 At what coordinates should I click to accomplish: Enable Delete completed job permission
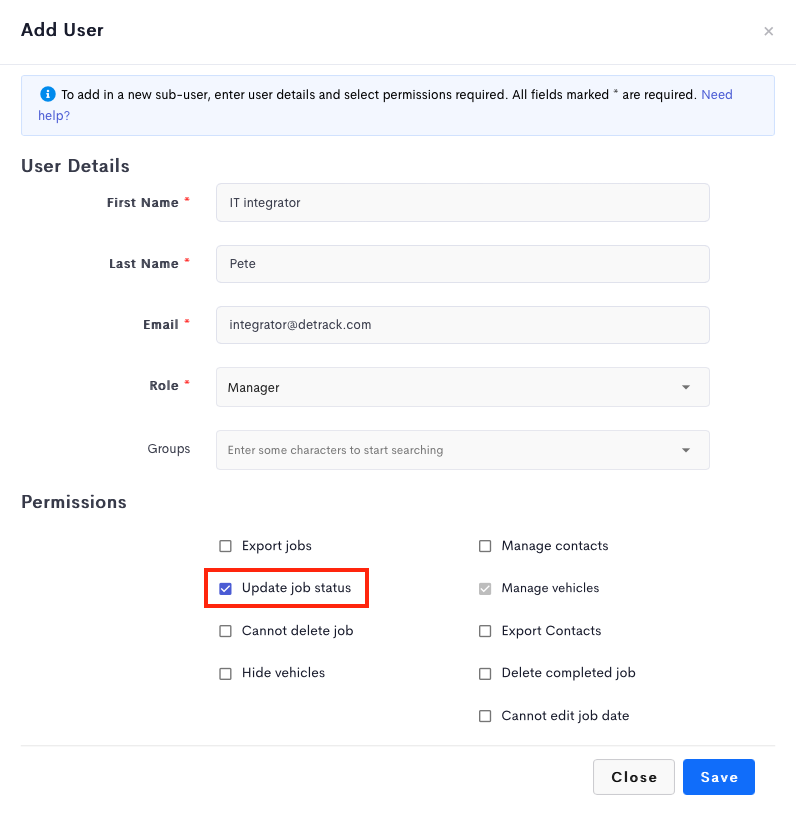coord(485,674)
